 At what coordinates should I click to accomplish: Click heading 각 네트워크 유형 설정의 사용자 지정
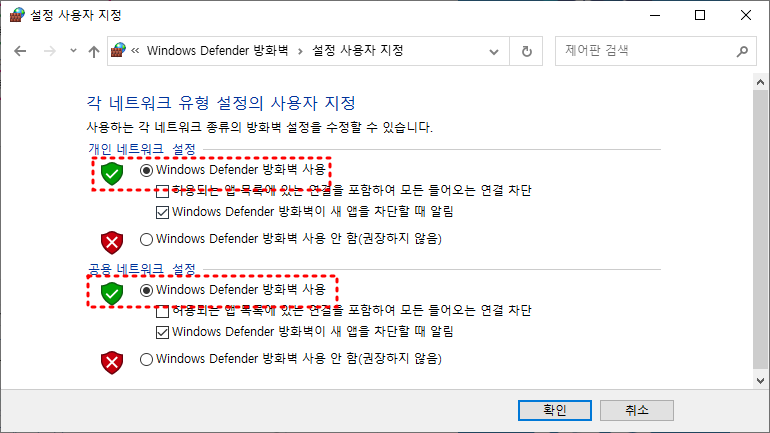pyautogui.click(x=221, y=103)
